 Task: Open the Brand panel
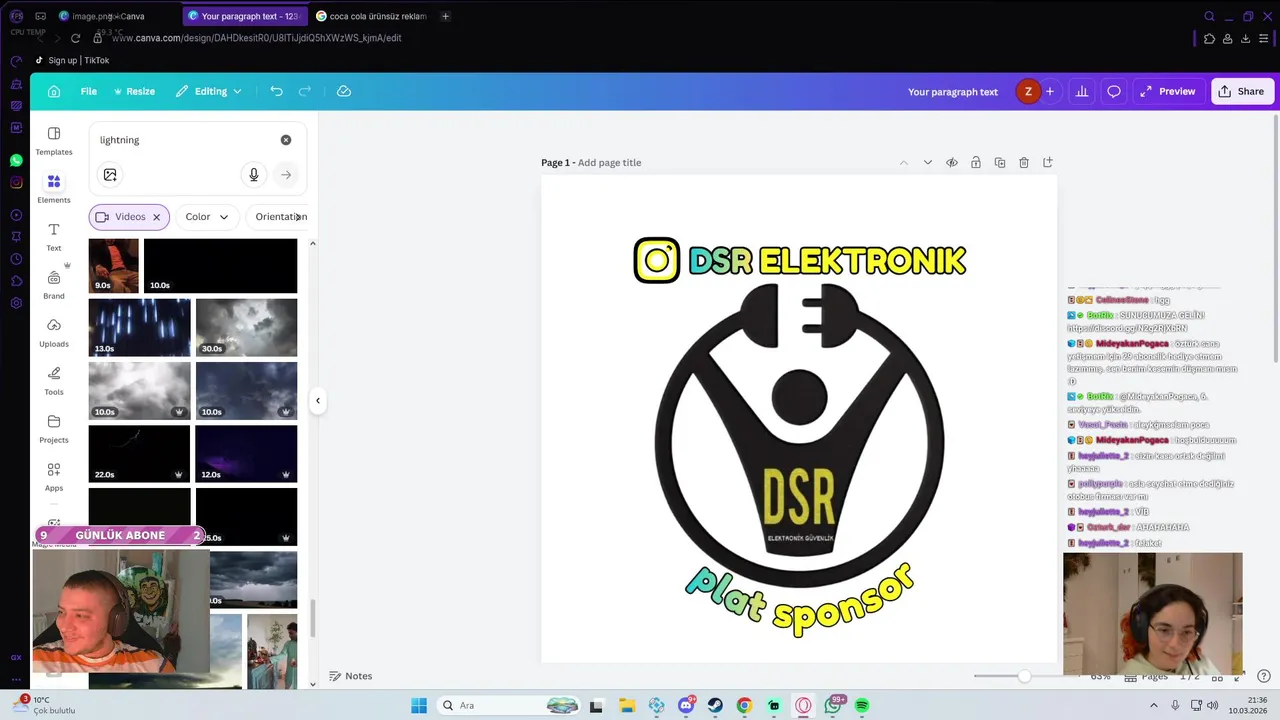tap(54, 284)
